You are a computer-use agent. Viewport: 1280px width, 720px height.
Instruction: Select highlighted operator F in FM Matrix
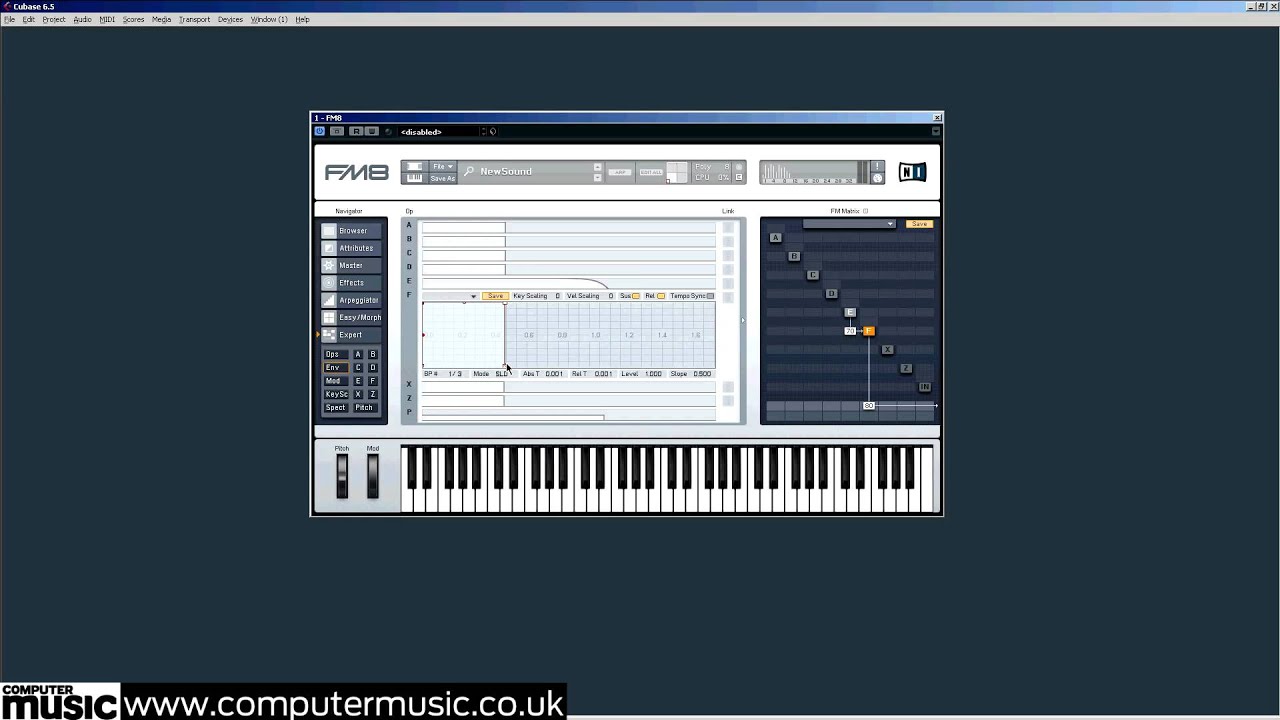tap(868, 331)
